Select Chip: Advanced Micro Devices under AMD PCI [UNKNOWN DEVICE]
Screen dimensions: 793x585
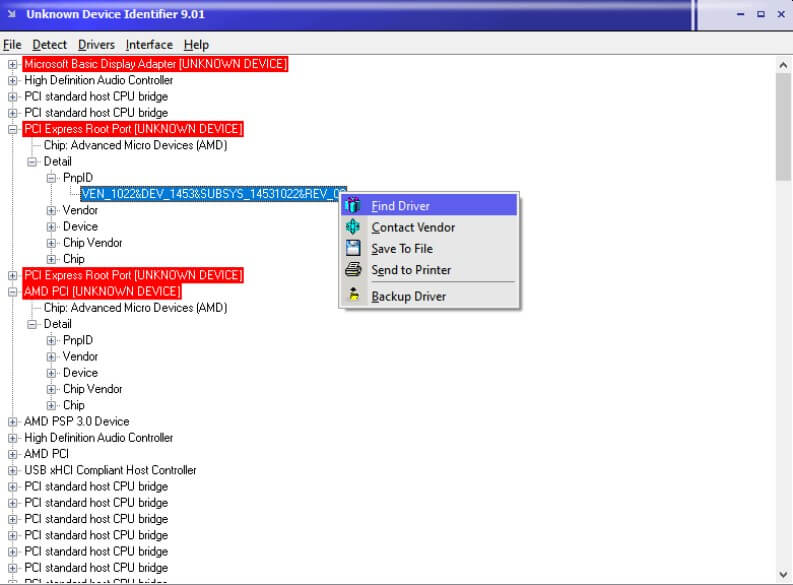(x=135, y=308)
